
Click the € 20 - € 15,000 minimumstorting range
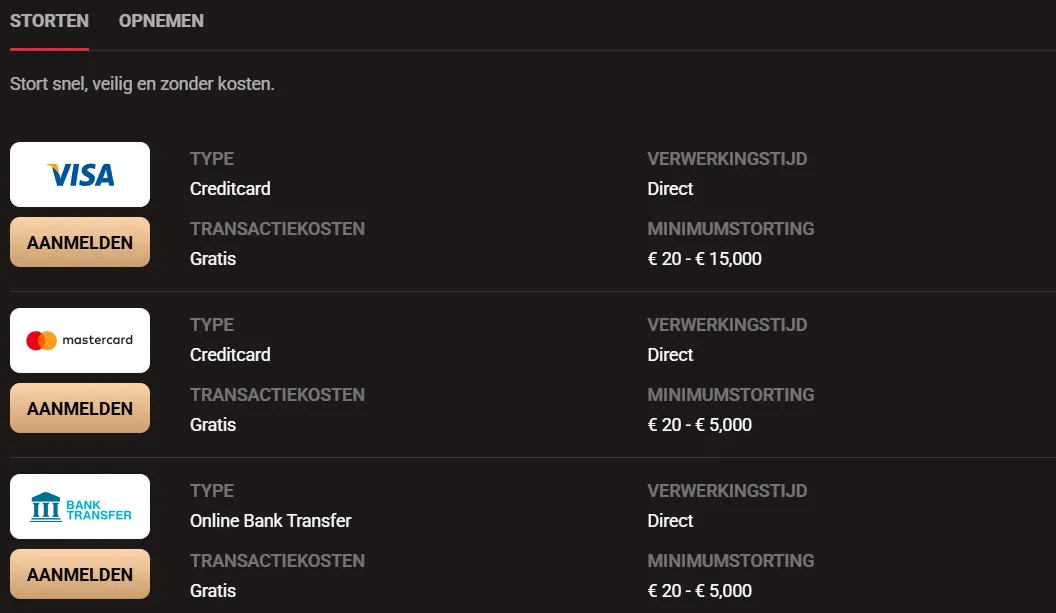point(703,258)
